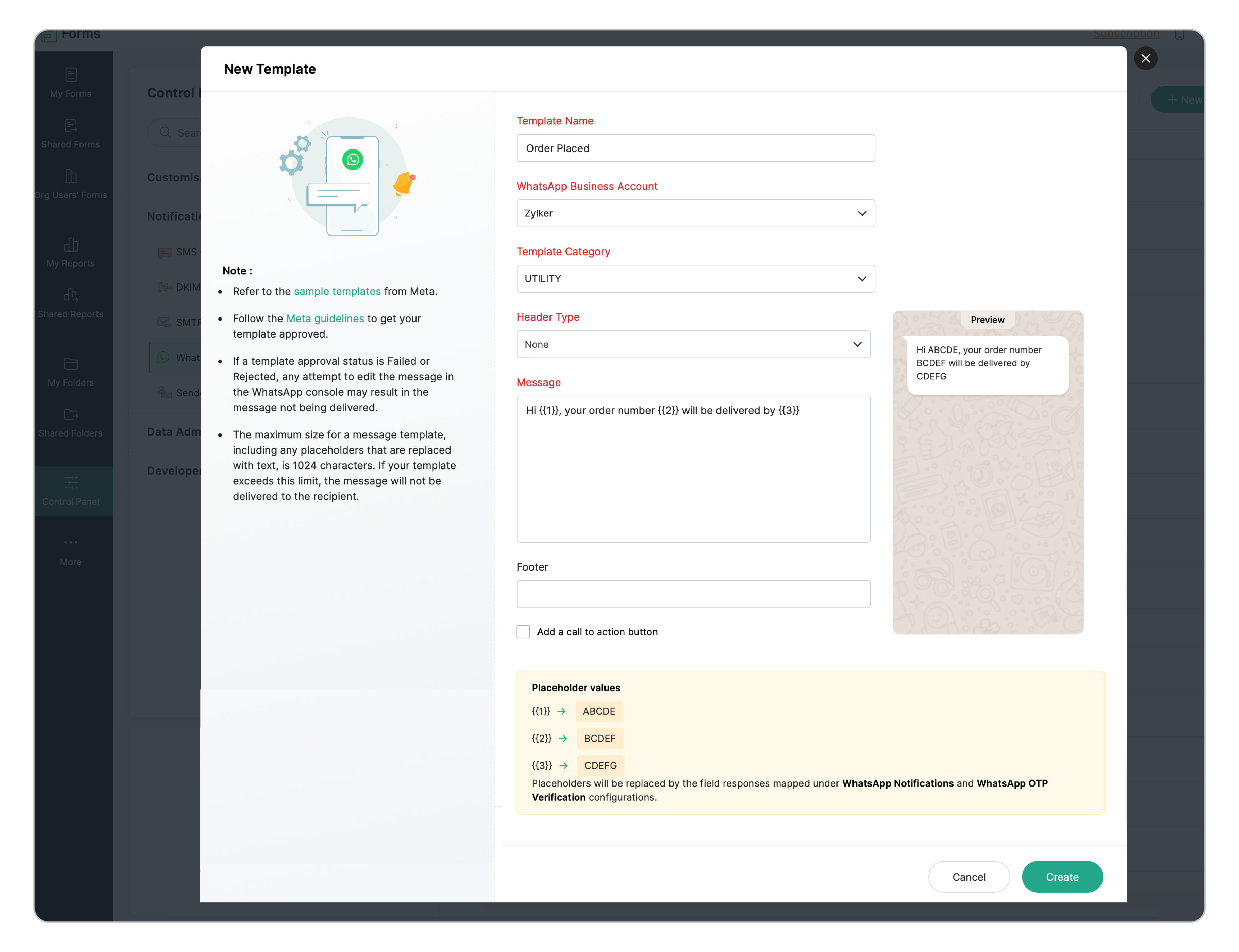Enable the Add a call to action button checkbox
Viewport: 1239px width, 952px height.
[523, 632]
